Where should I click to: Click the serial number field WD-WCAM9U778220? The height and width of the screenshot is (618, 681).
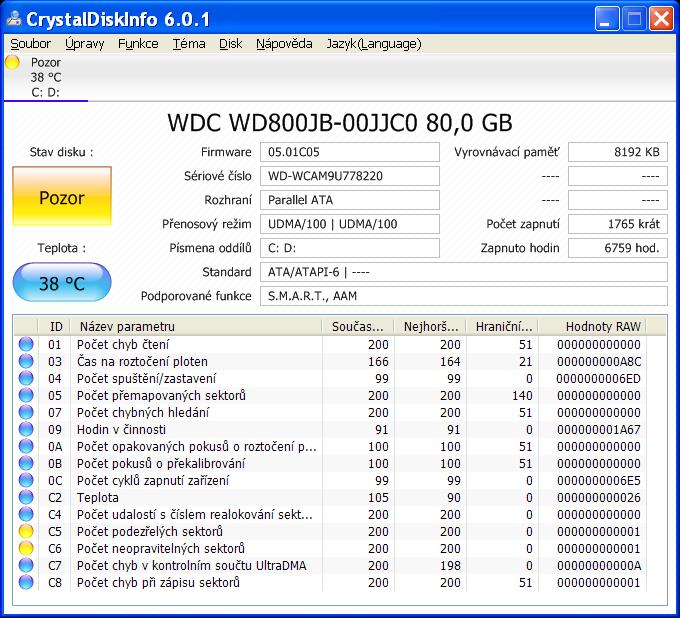click(x=350, y=176)
